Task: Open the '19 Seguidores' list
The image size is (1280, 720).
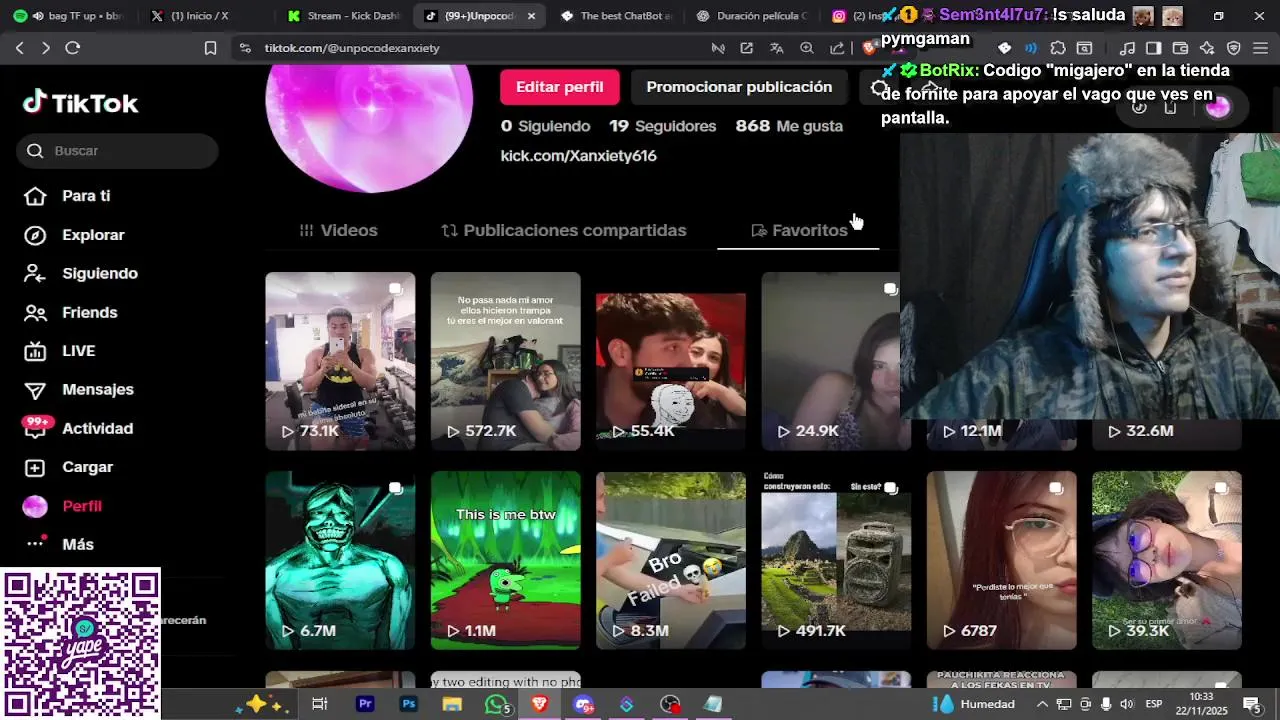Action: 663,126
